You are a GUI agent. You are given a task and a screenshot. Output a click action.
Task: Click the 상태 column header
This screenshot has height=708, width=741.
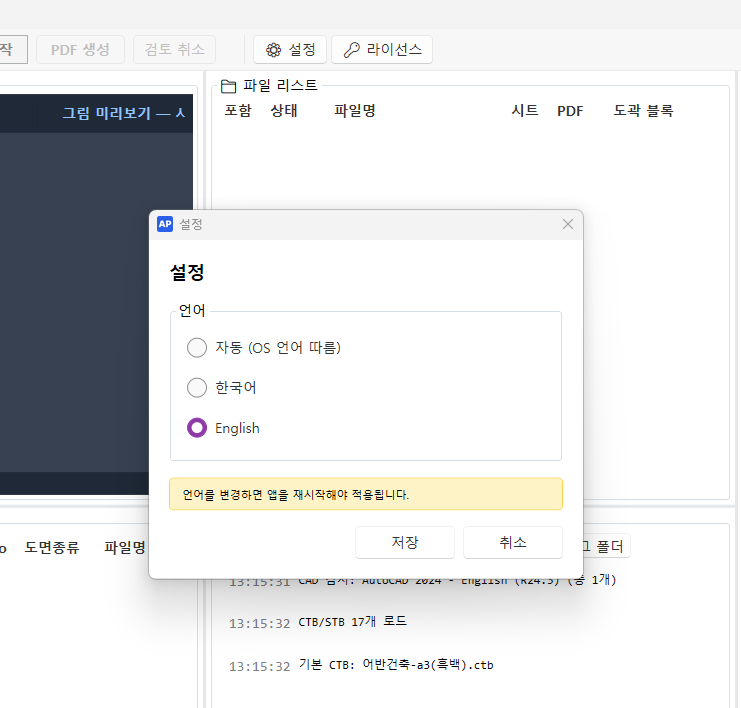click(x=284, y=111)
